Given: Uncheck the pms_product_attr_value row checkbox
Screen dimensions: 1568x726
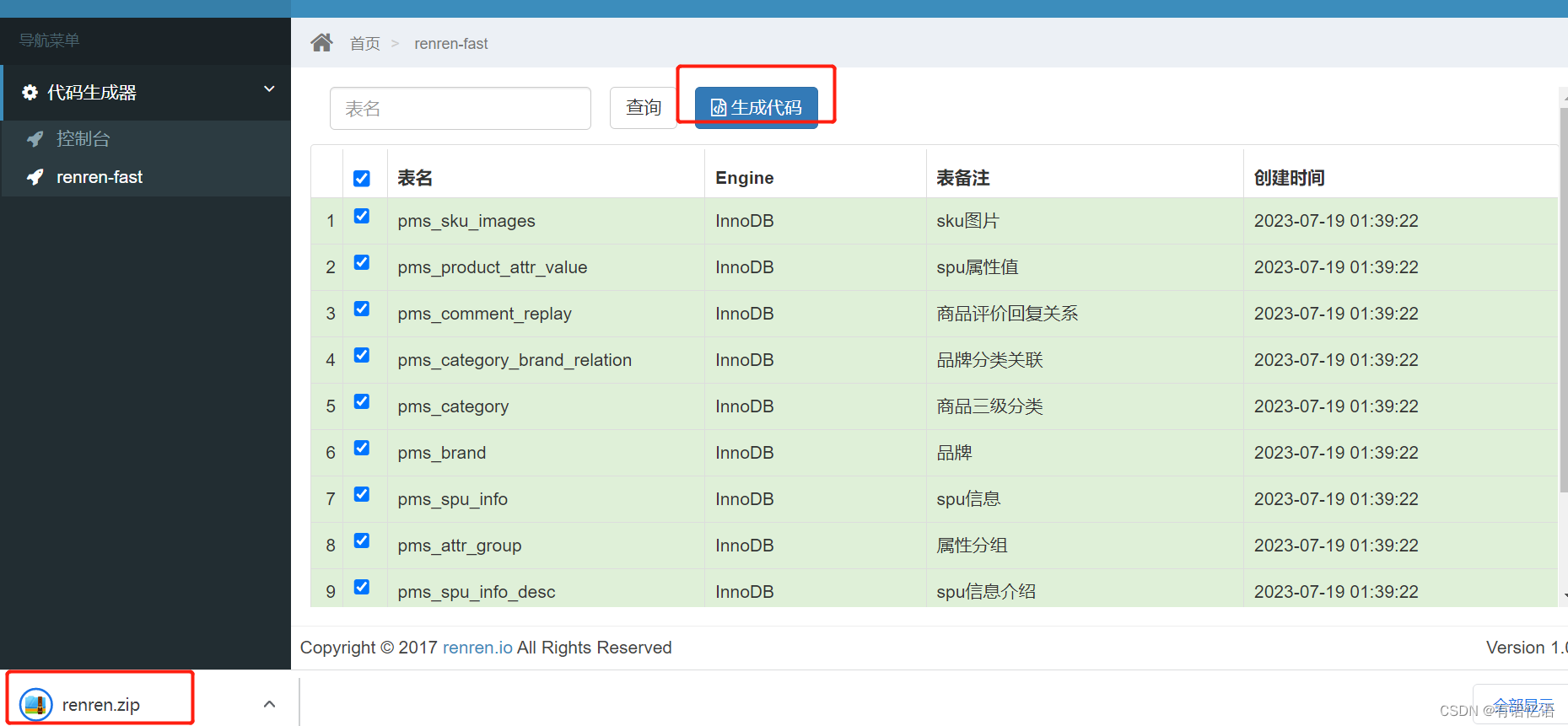Looking at the screenshot, I should (362, 262).
